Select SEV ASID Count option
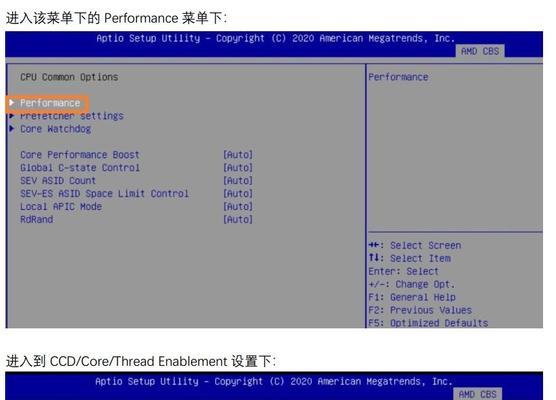Image resolution: width=556 pixels, height=400 pixels. click(x=58, y=181)
